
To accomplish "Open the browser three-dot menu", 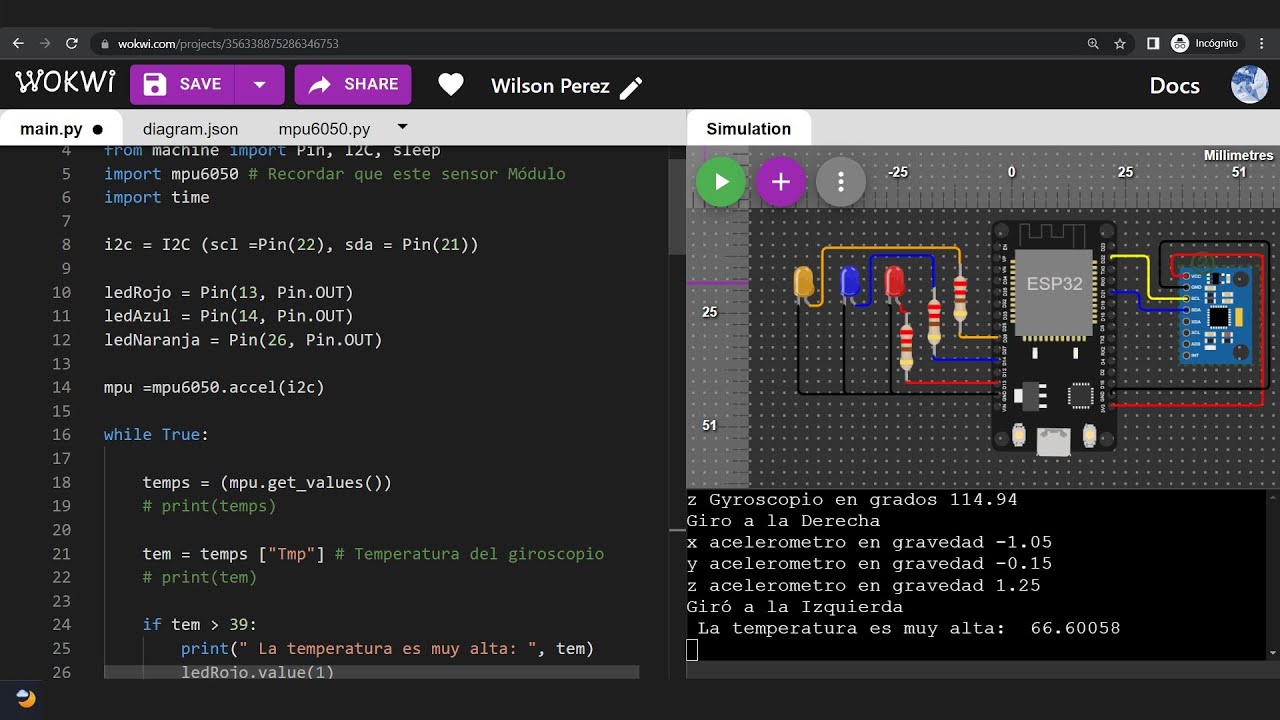I will click(1262, 44).
